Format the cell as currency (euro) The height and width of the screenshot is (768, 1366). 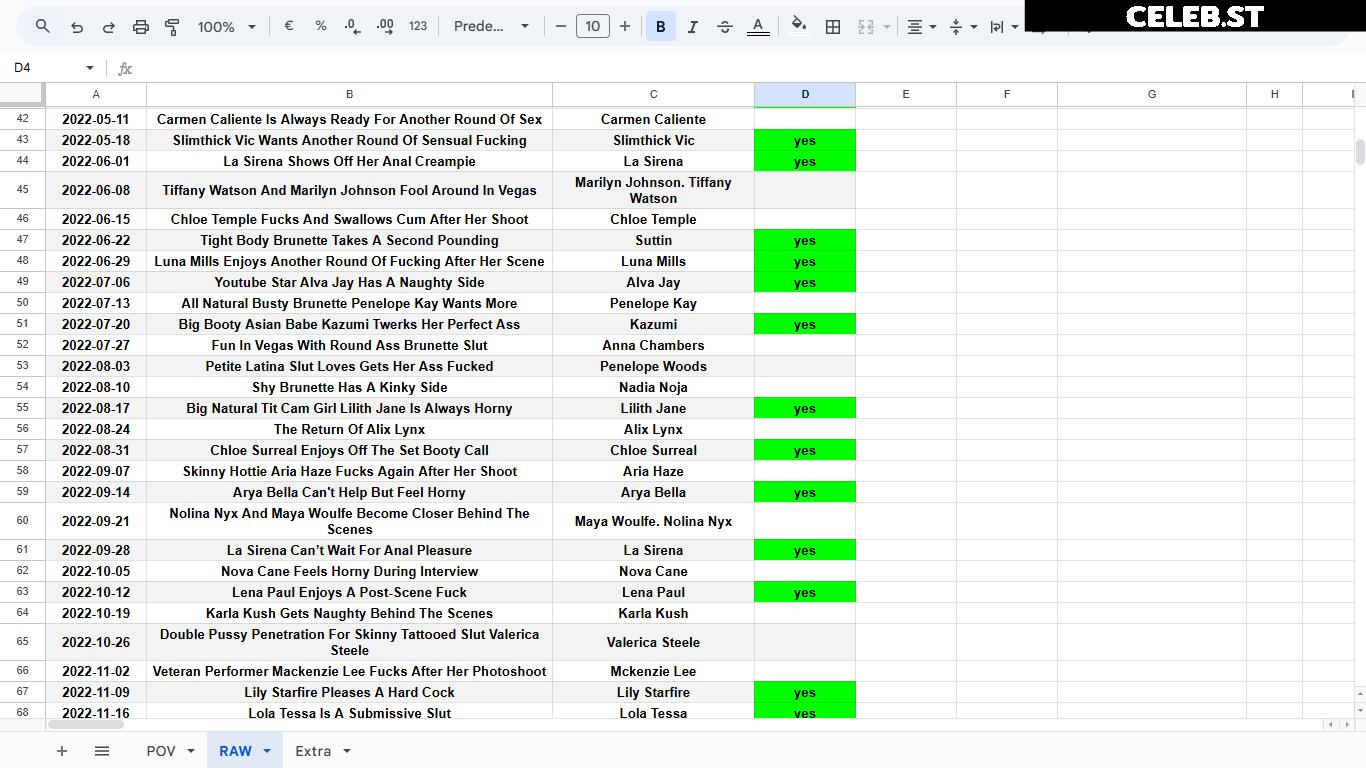289,26
